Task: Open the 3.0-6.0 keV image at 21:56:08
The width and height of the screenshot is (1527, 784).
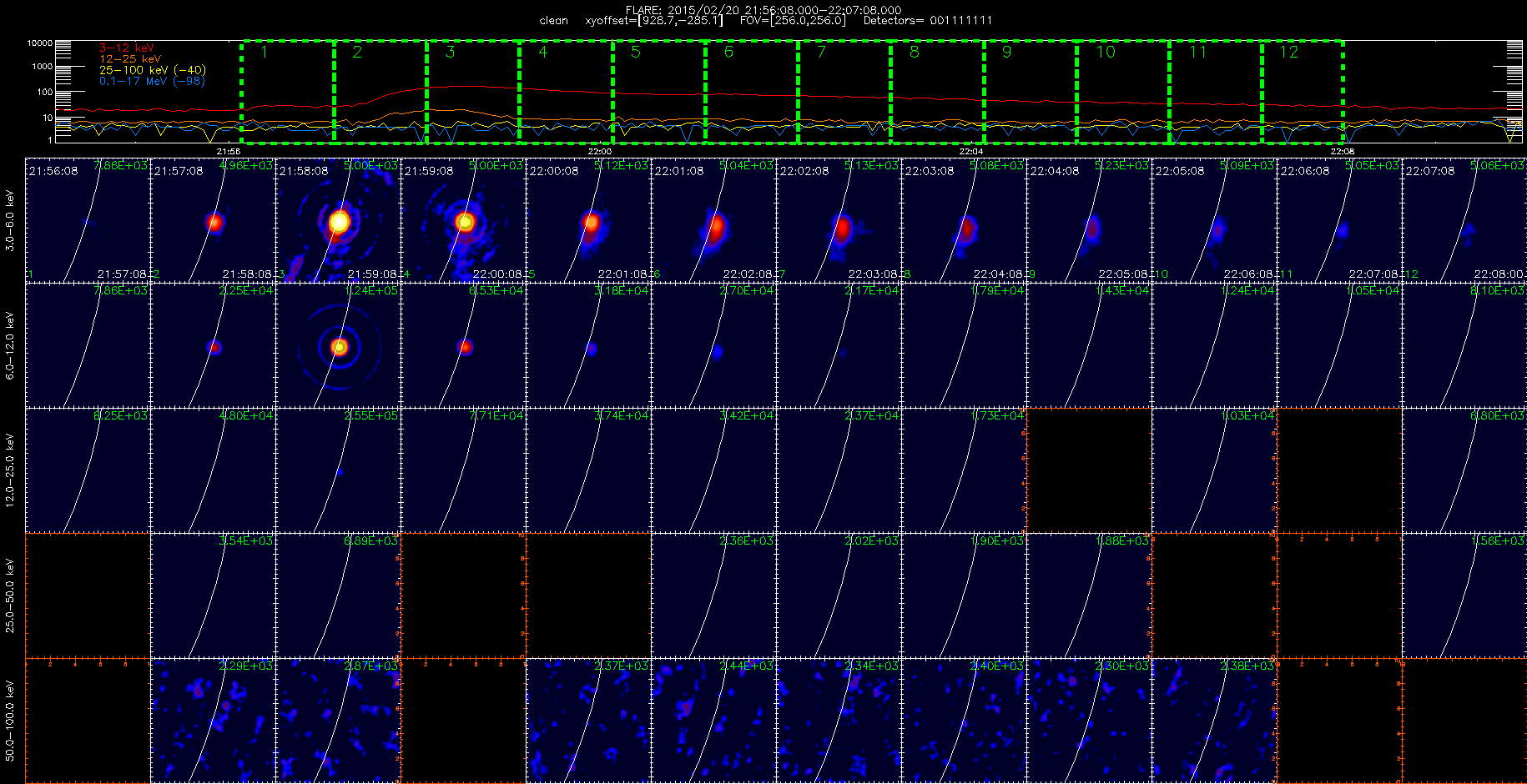Action: pos(88,220)
